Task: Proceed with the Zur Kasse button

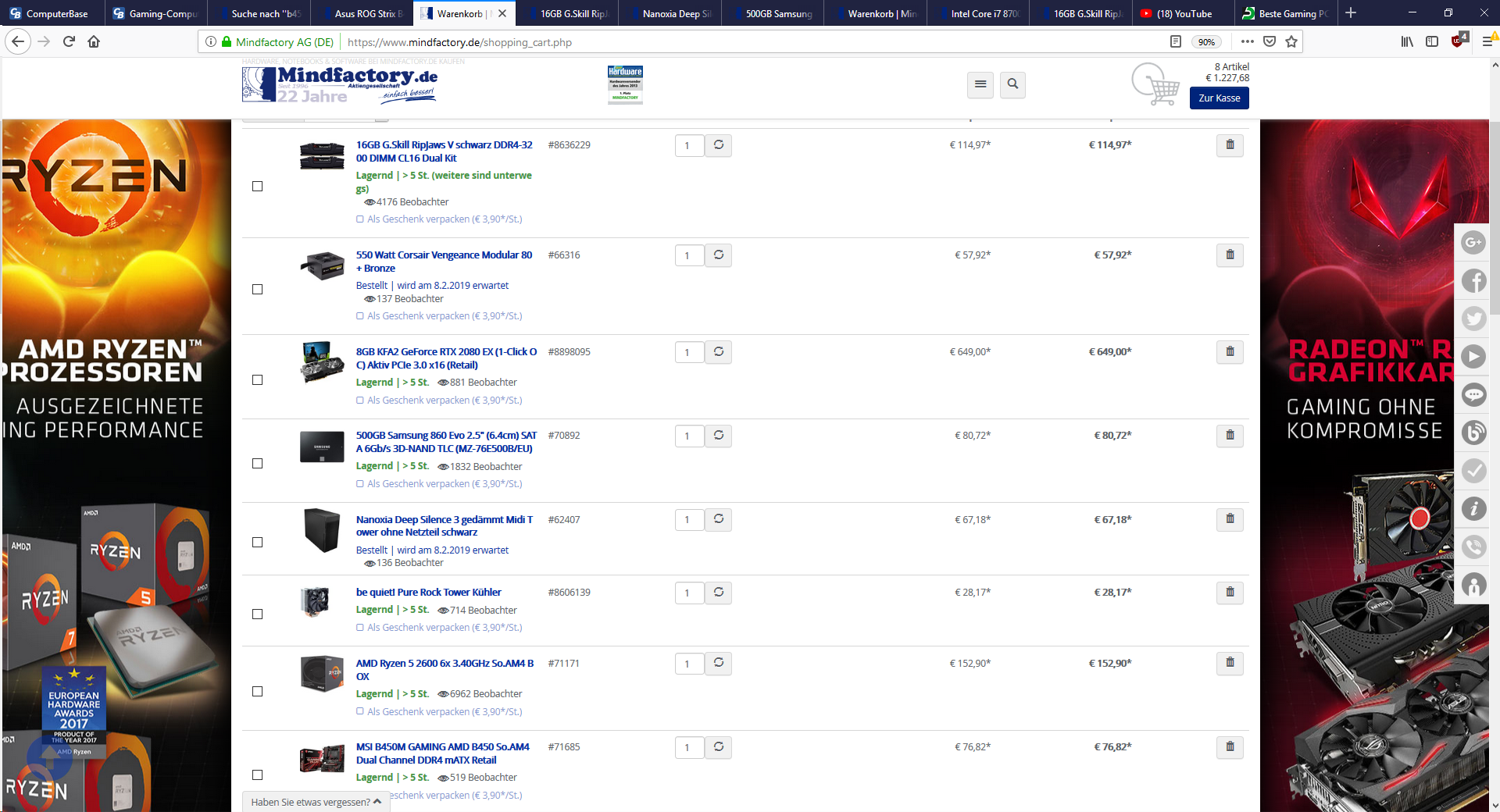Action: 1219,98
